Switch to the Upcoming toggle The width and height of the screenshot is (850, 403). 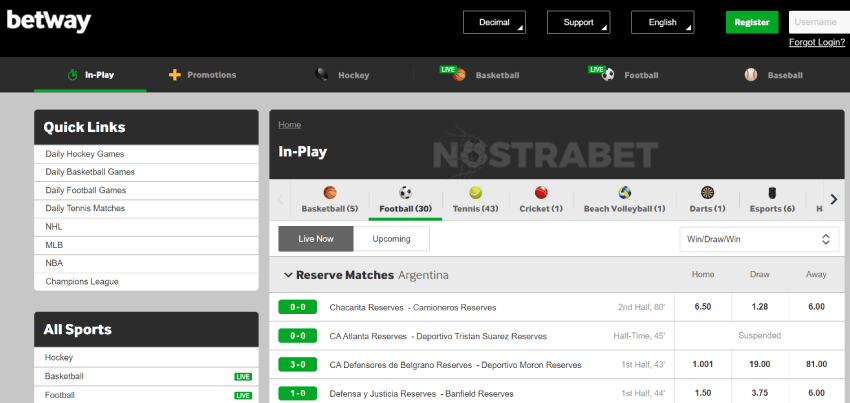click(391, 239)
